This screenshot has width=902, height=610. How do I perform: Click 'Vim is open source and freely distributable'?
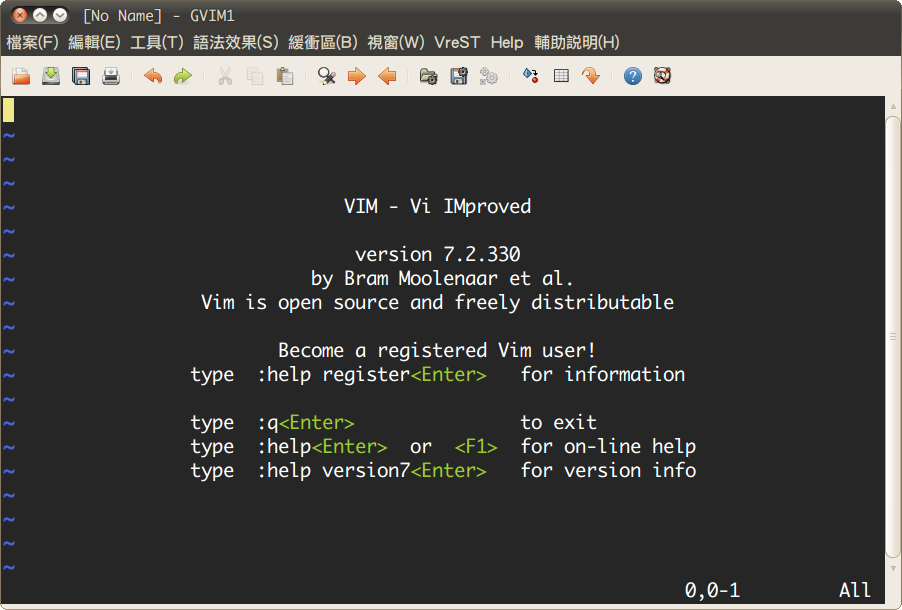point(437,302)
